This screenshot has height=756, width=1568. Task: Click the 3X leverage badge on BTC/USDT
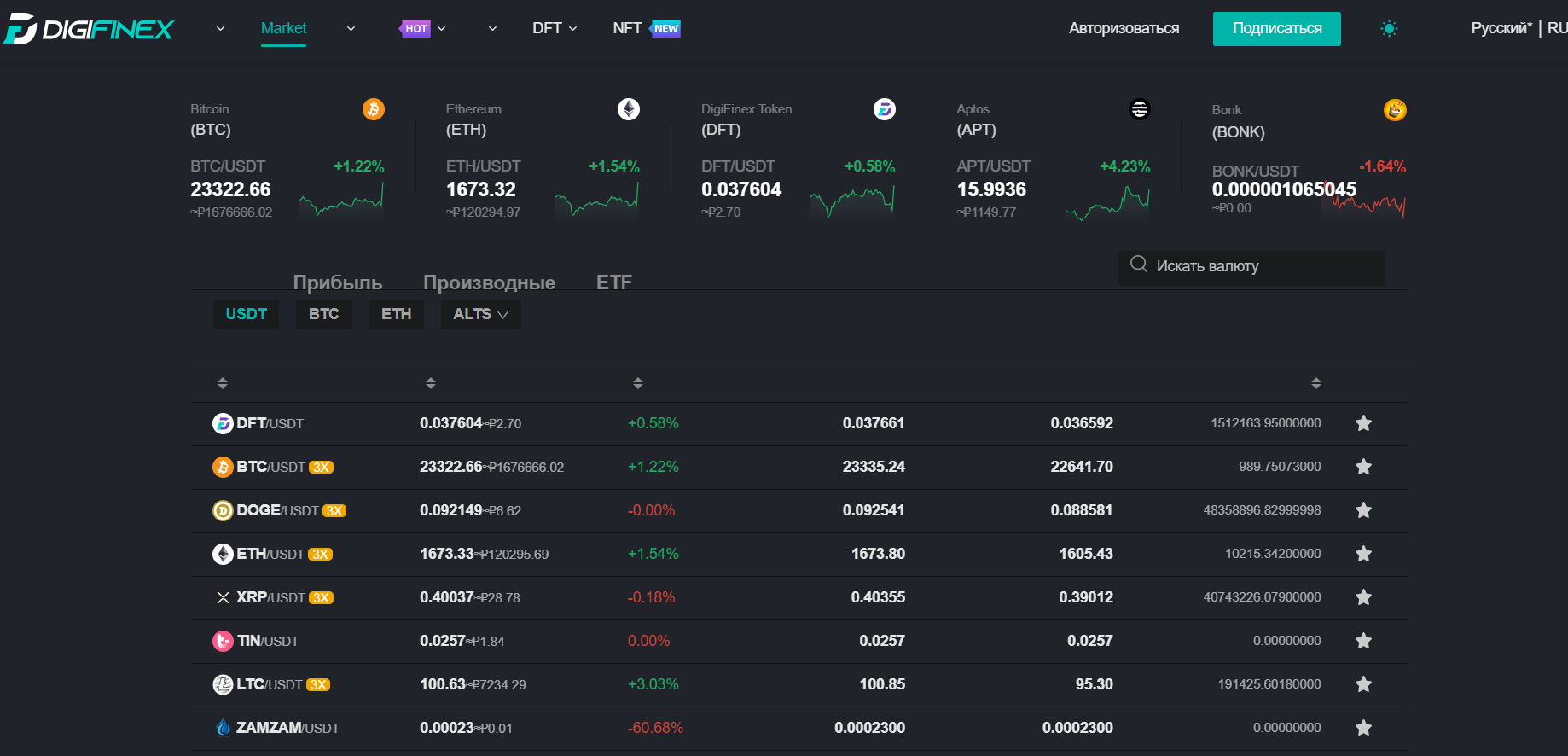pyautogui.click(x=321, y=468)
